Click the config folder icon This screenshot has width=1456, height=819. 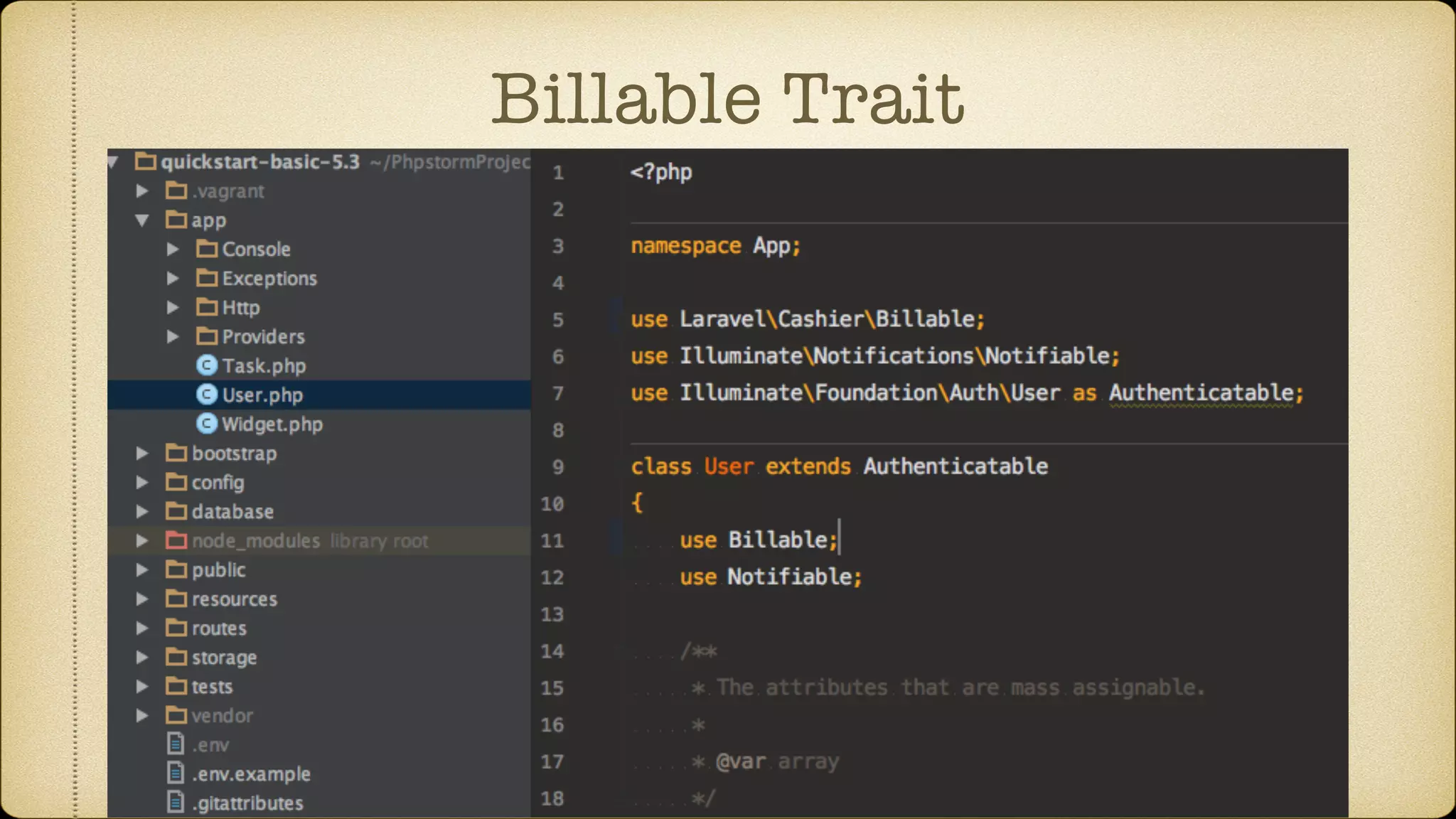pyautogui.click(x=176, y=482)
